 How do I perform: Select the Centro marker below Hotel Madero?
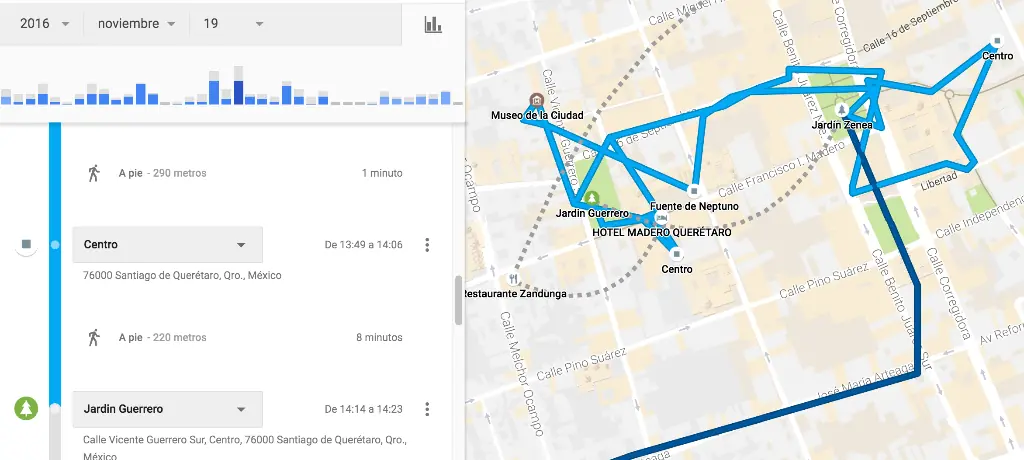coord(677,254)
